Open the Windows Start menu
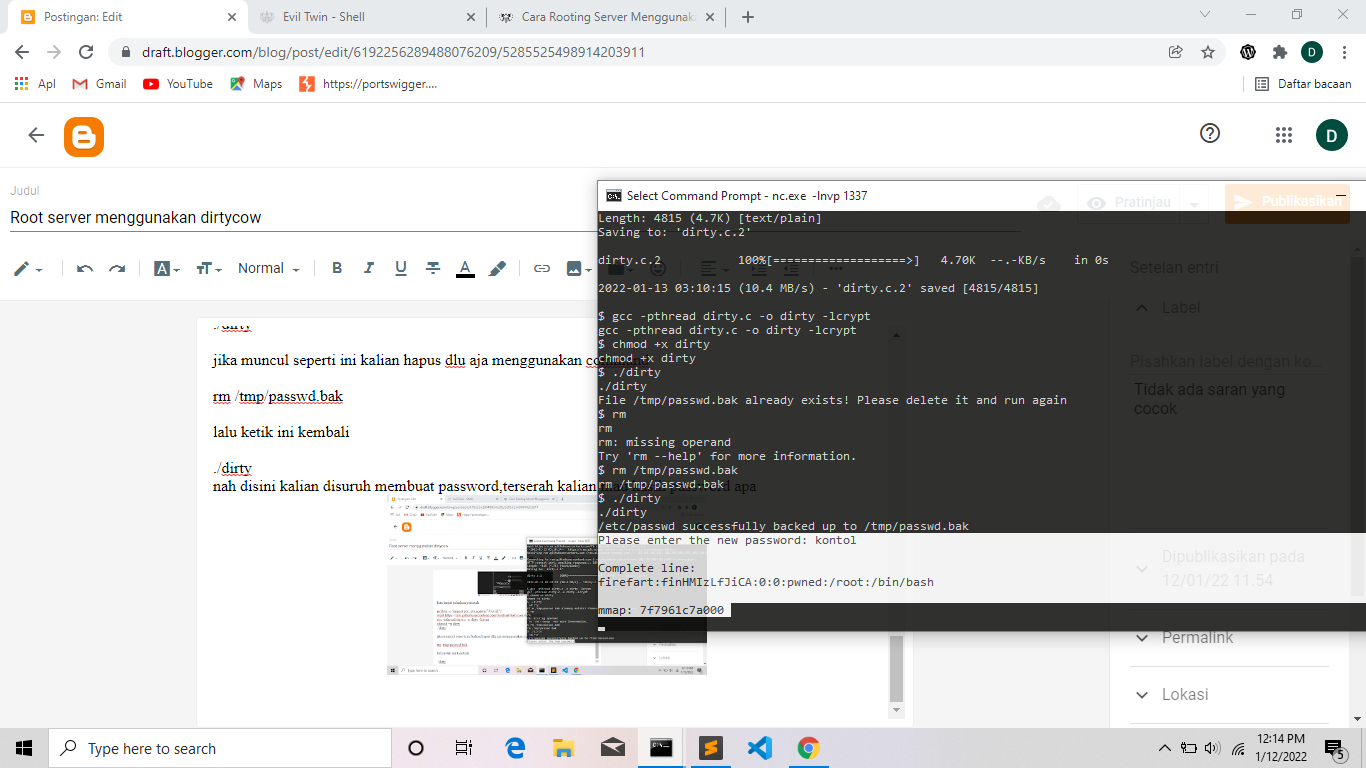This screenshot has height=768, width=1366. pyautogui.click(x=24, y=748)
